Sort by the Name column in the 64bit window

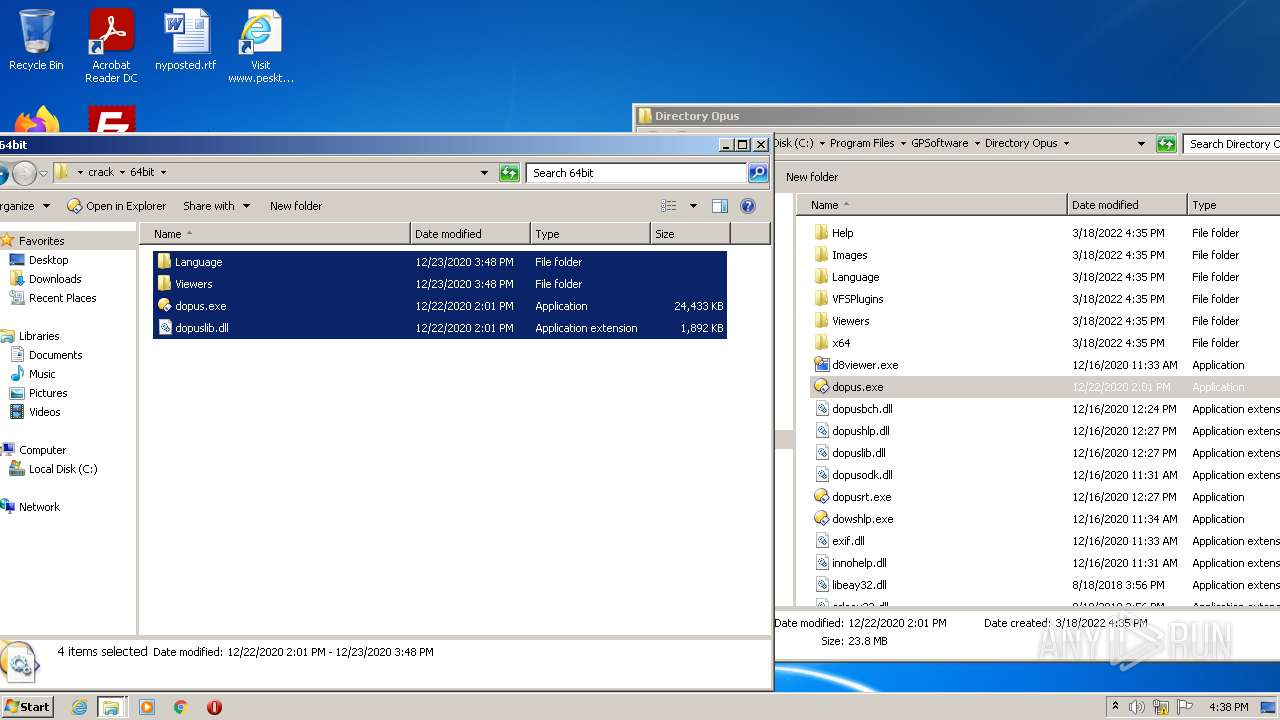[275, 234]
